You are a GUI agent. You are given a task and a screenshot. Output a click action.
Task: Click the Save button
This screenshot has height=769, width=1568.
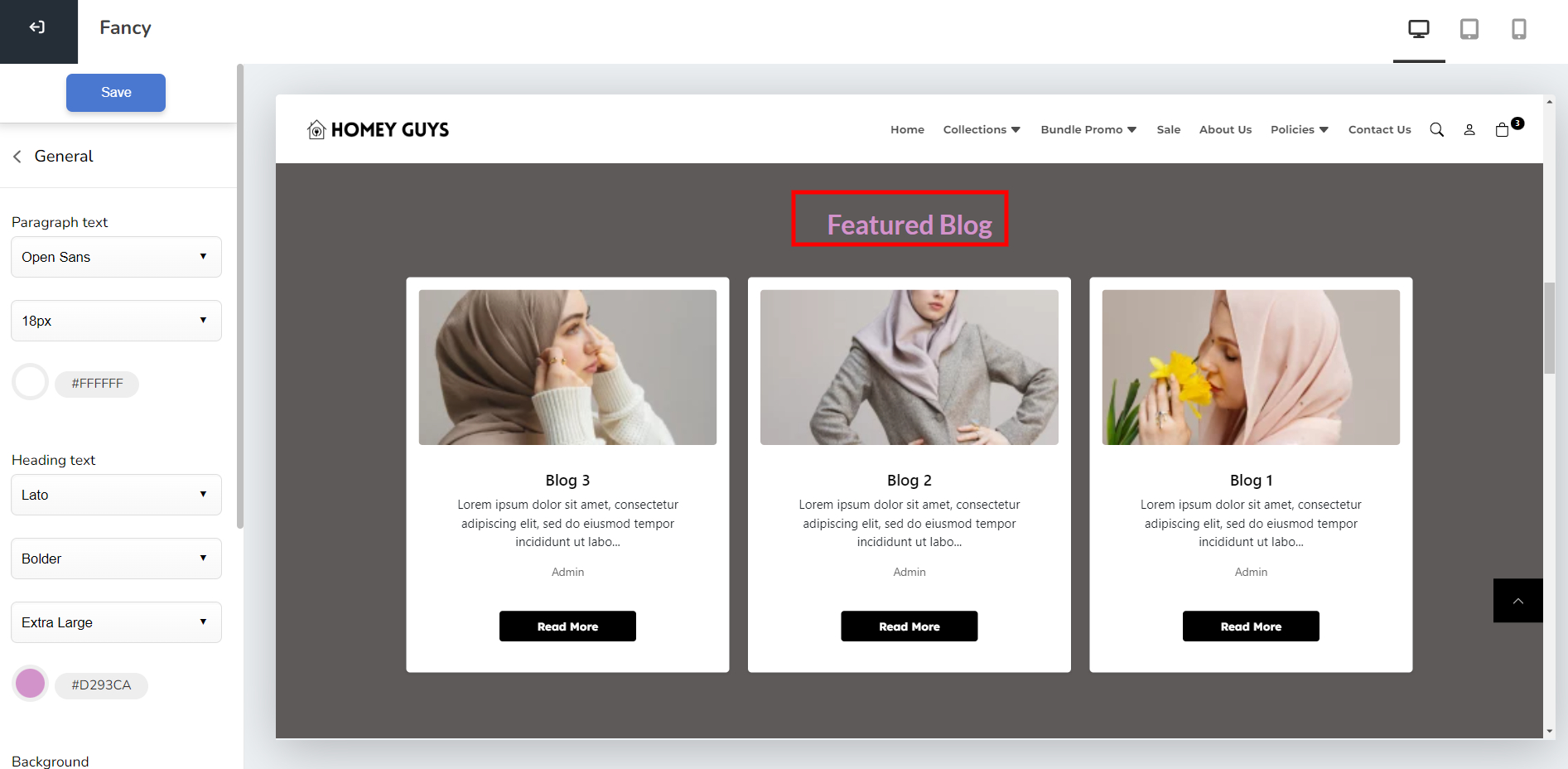[x=116, y=93]
